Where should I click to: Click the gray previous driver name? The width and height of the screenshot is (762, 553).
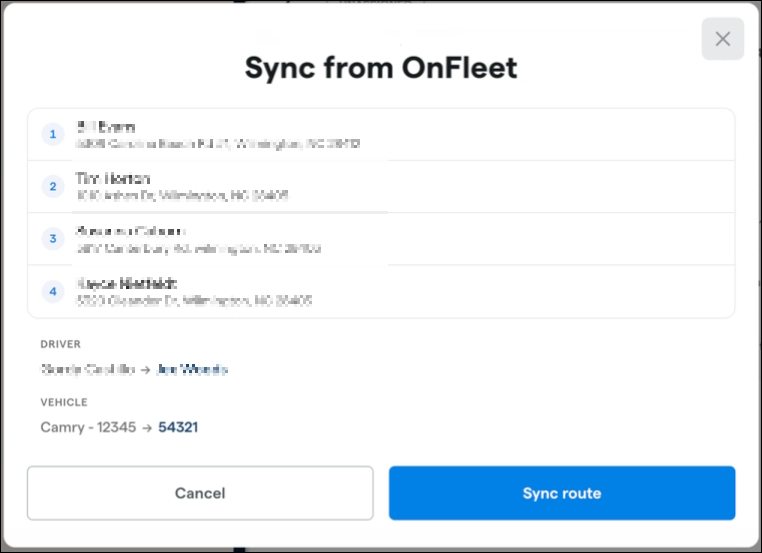pos(88,369)
